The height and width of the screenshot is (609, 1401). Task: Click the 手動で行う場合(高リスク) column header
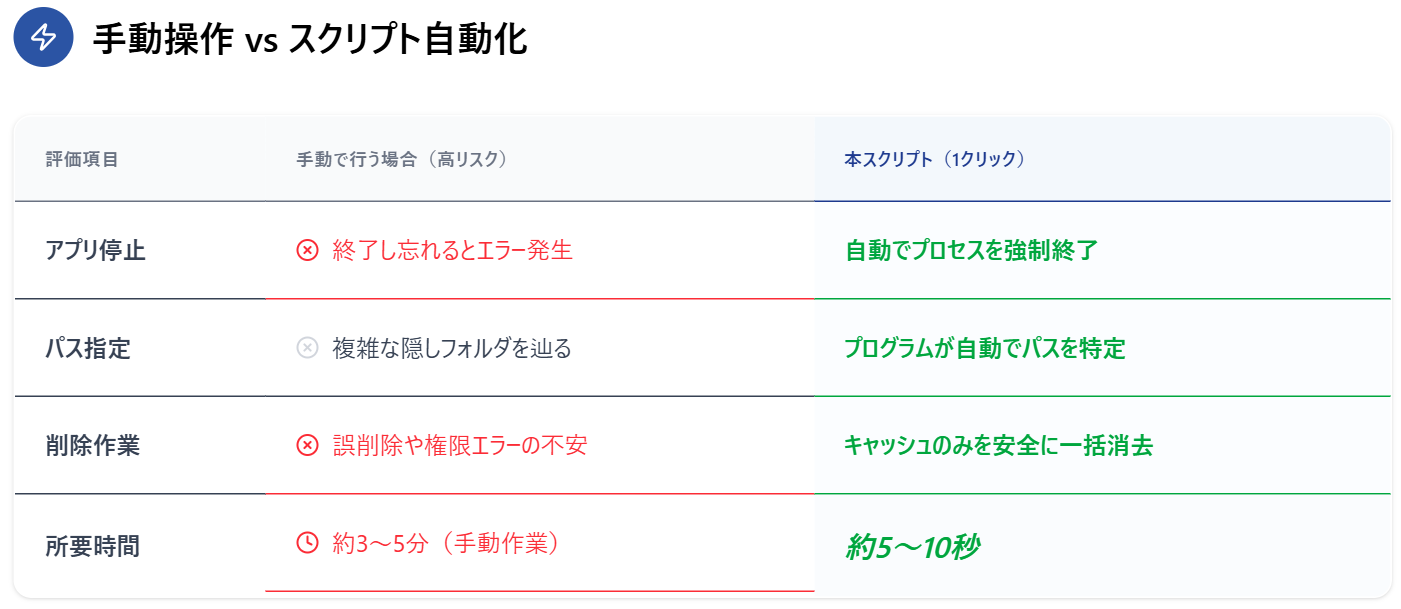pyautogui.click(x=402, y=159)
